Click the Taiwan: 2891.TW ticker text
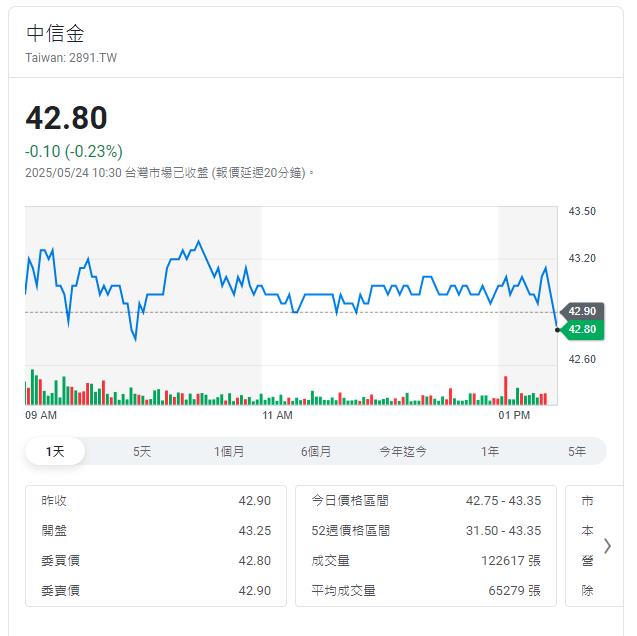This screenshot has height=636, width=637. point(71,58)
